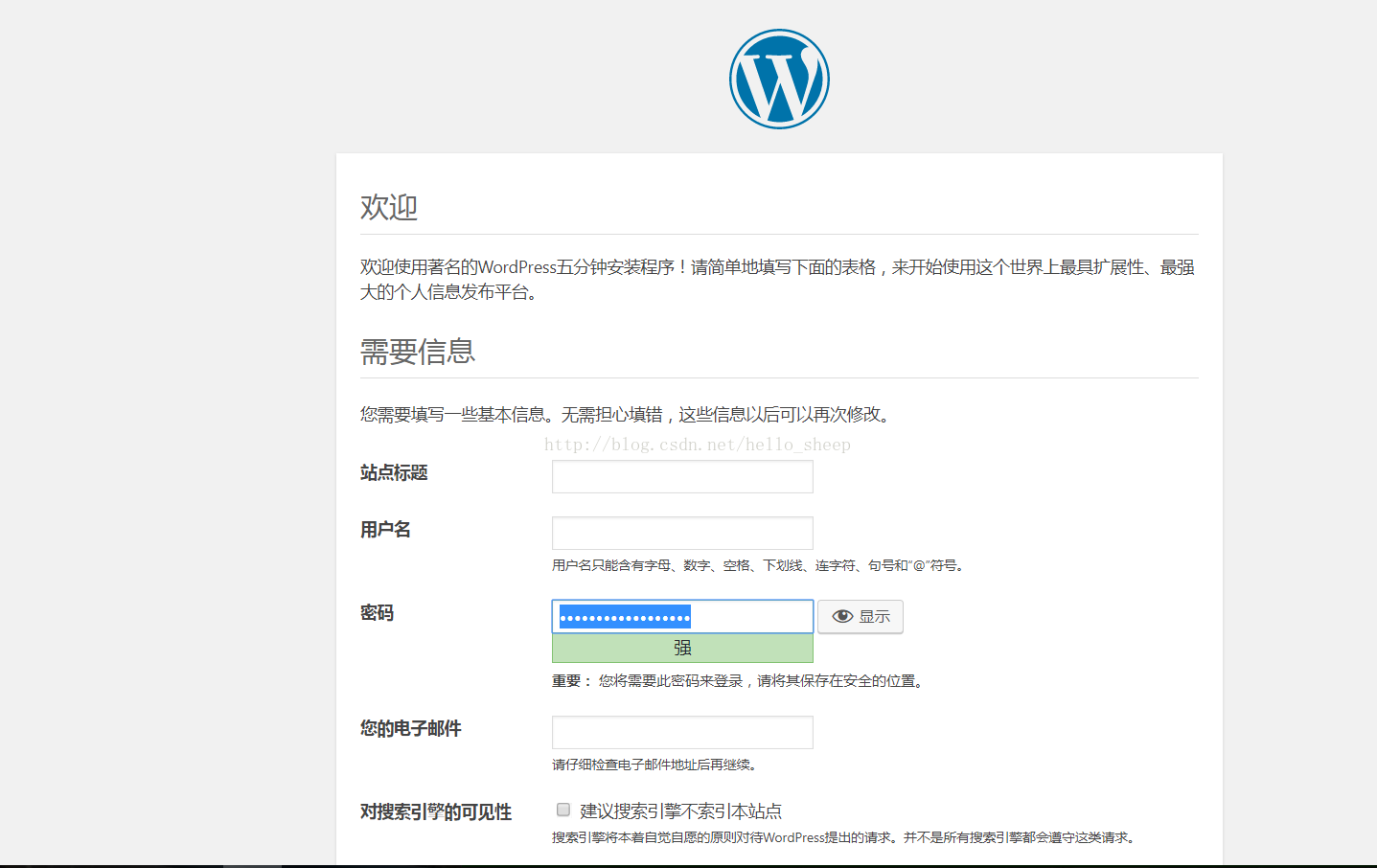This screenshot has width=1377, height=868.
Task: Show password with the 显示 button
Action: click(x=861, y=616)
